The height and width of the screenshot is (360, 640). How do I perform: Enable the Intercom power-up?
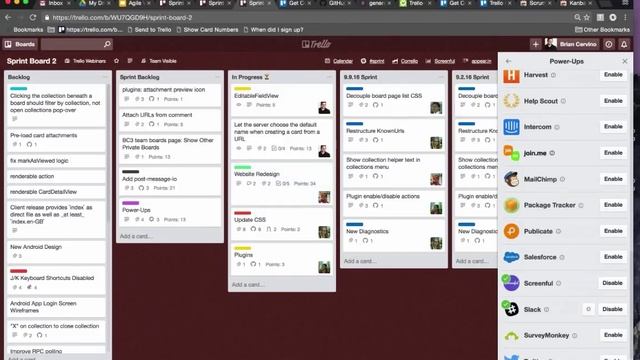(x=613, y=127)
